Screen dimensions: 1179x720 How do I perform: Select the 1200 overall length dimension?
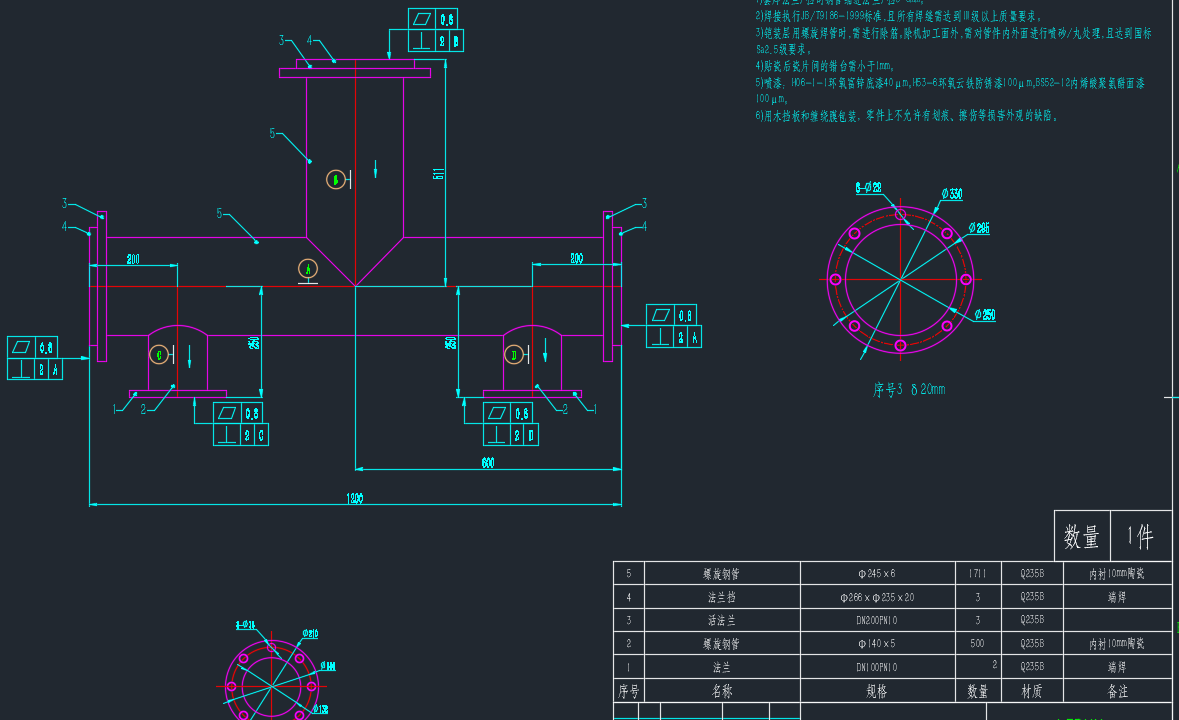coord(354,497)
